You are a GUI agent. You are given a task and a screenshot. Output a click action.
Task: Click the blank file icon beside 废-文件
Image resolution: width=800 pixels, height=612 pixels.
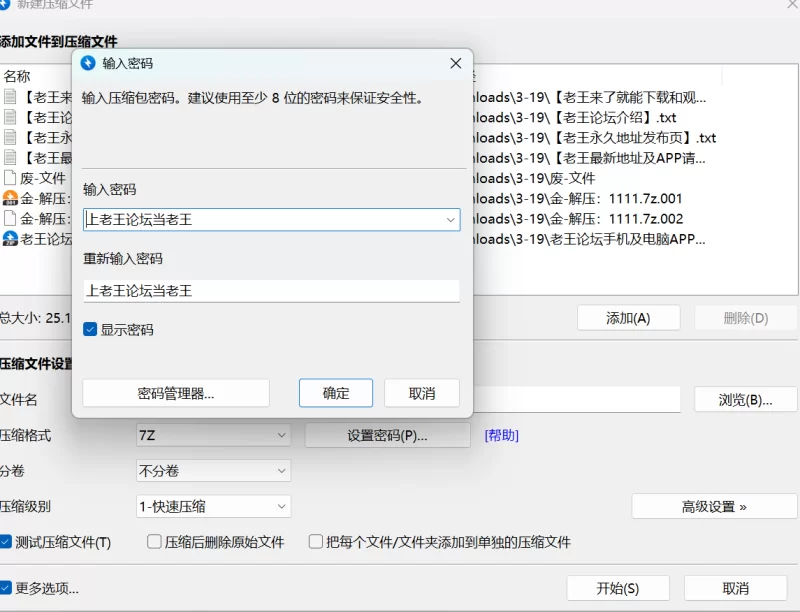[x=10, y=178]
